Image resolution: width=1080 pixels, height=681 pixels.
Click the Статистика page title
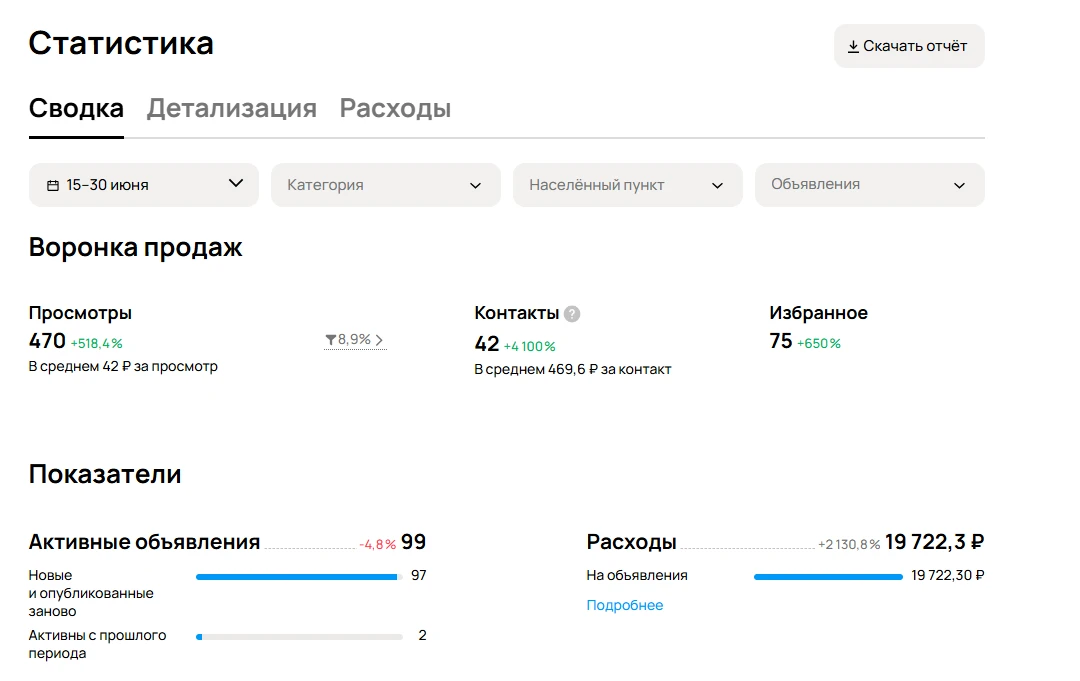[x=121, y=43]
